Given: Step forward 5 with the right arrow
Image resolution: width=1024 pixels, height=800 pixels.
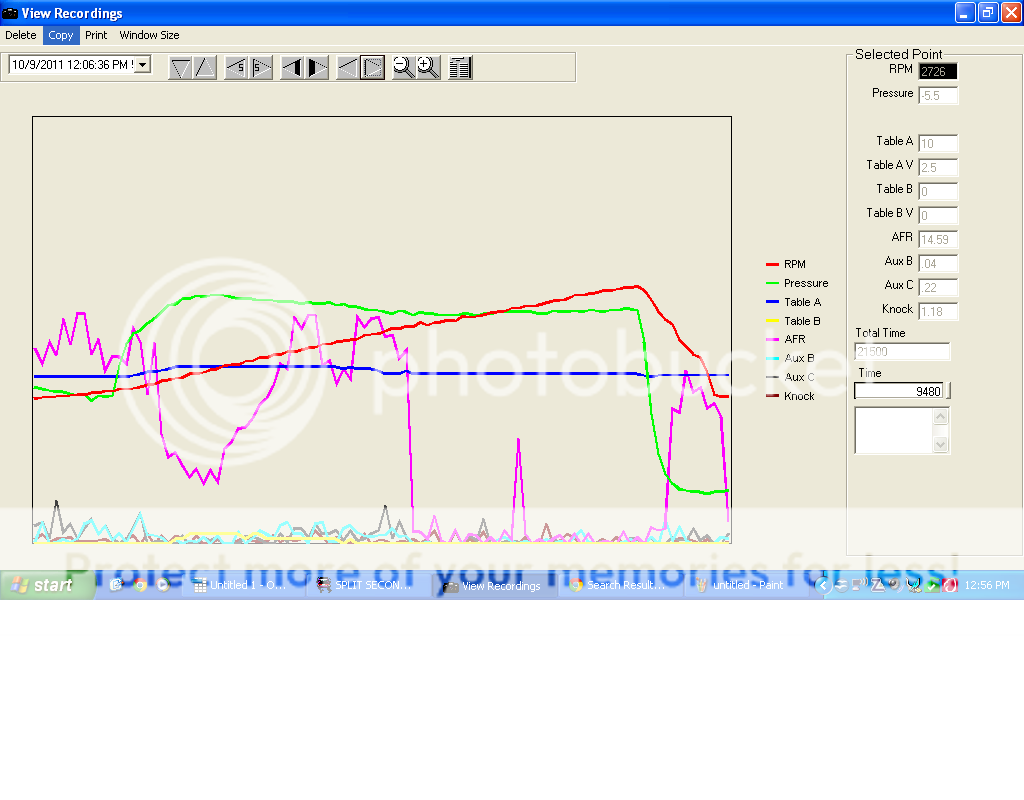Looking at the screenshot, I should [260, 67].
